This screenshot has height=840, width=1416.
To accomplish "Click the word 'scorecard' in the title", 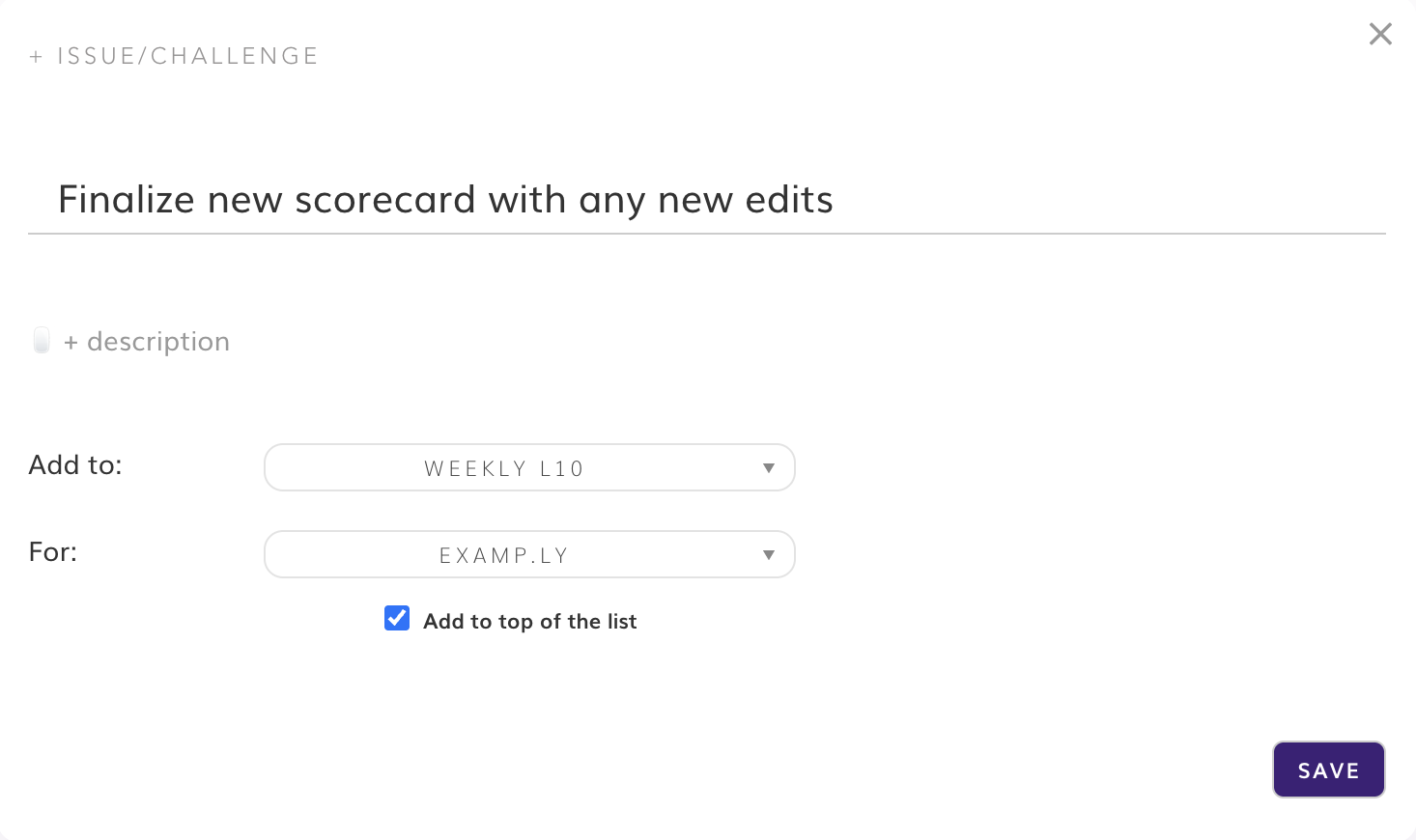I will [x=384, y=200].
